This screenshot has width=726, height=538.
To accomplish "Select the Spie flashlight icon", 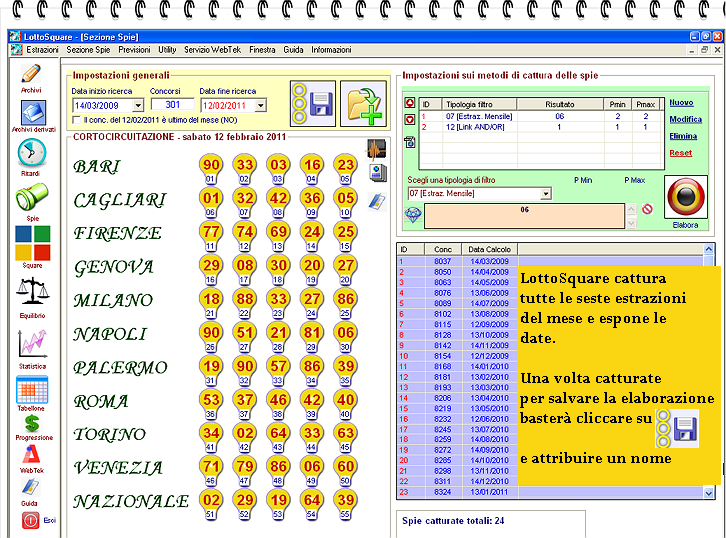I will 32,196.
